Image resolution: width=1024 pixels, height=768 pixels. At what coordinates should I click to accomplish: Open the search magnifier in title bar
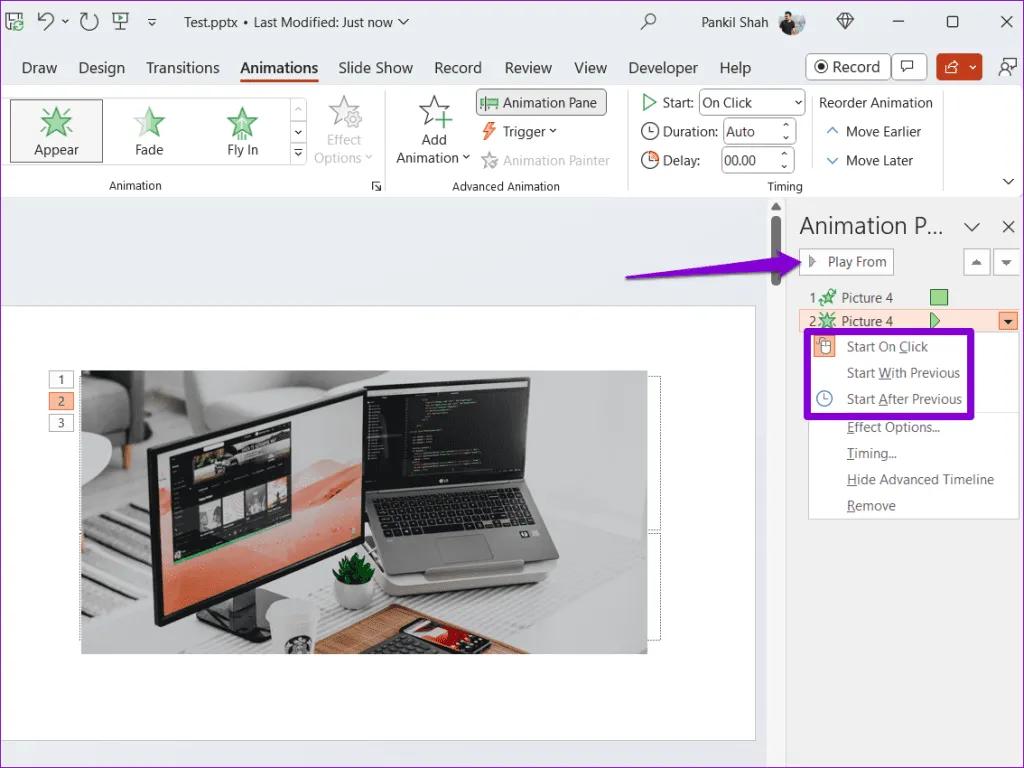649,21
